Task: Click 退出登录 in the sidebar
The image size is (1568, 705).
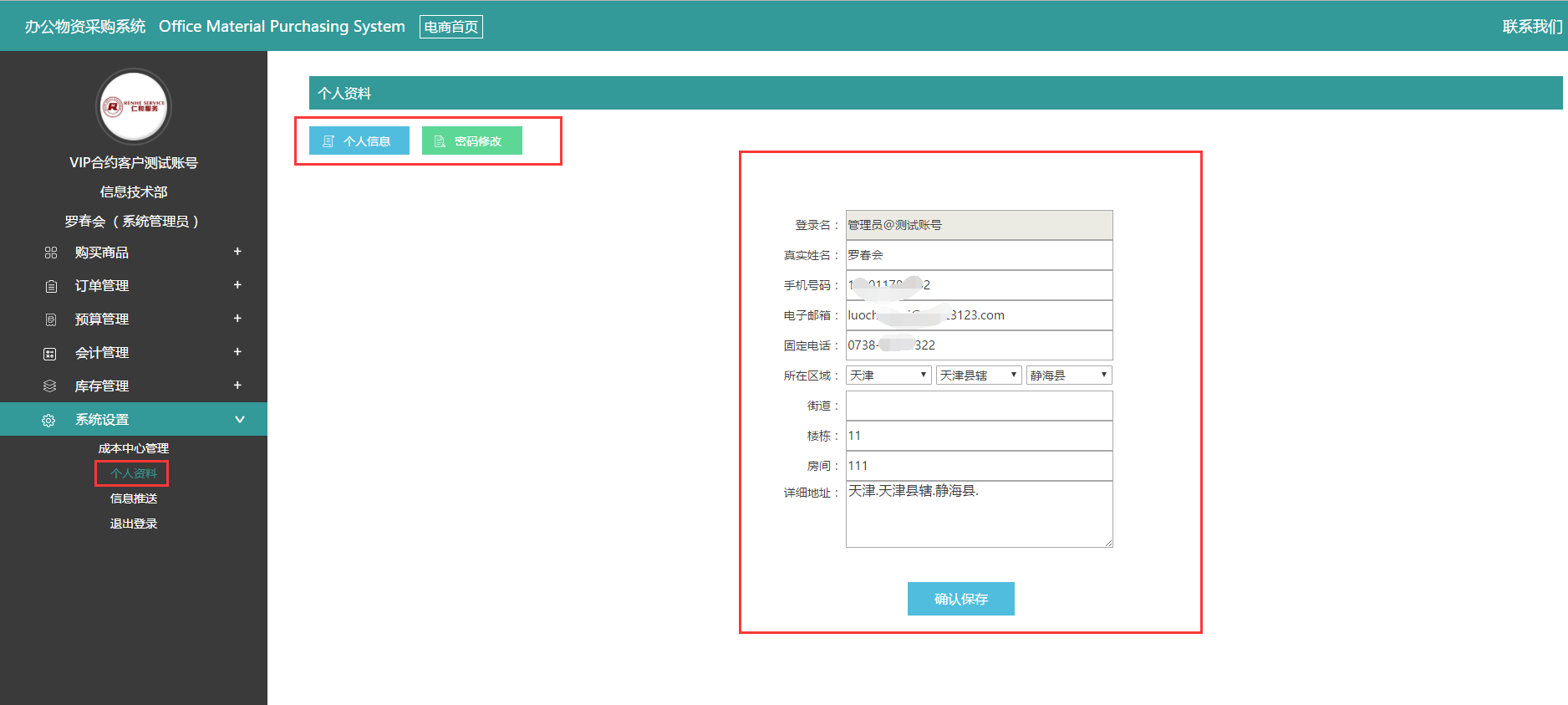Action: [134, 524]
